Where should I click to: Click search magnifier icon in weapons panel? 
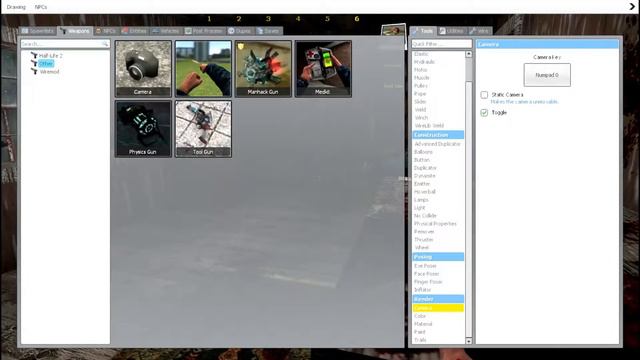point(105,44)
